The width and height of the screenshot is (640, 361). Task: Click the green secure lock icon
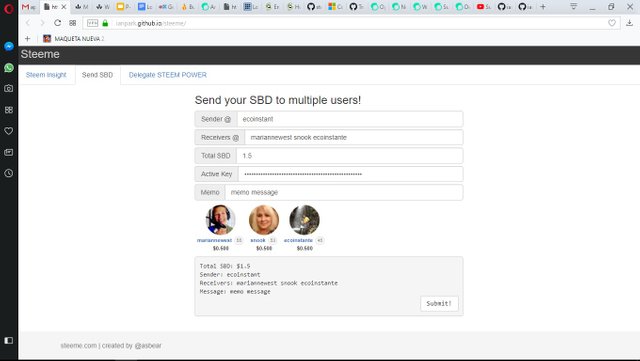pyautogui.click(x=105, y=23)
